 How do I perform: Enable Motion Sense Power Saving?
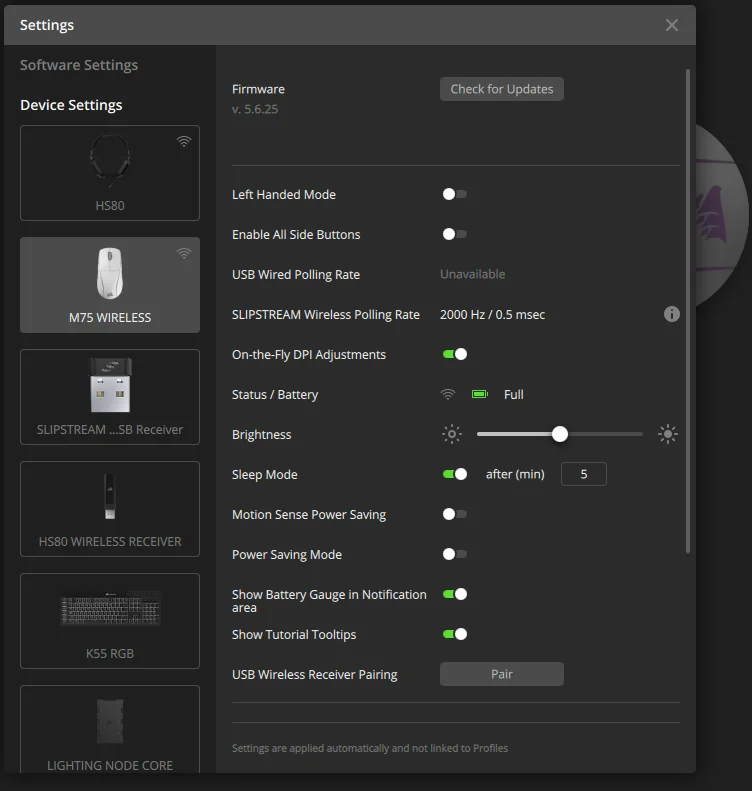pos(454,514)
